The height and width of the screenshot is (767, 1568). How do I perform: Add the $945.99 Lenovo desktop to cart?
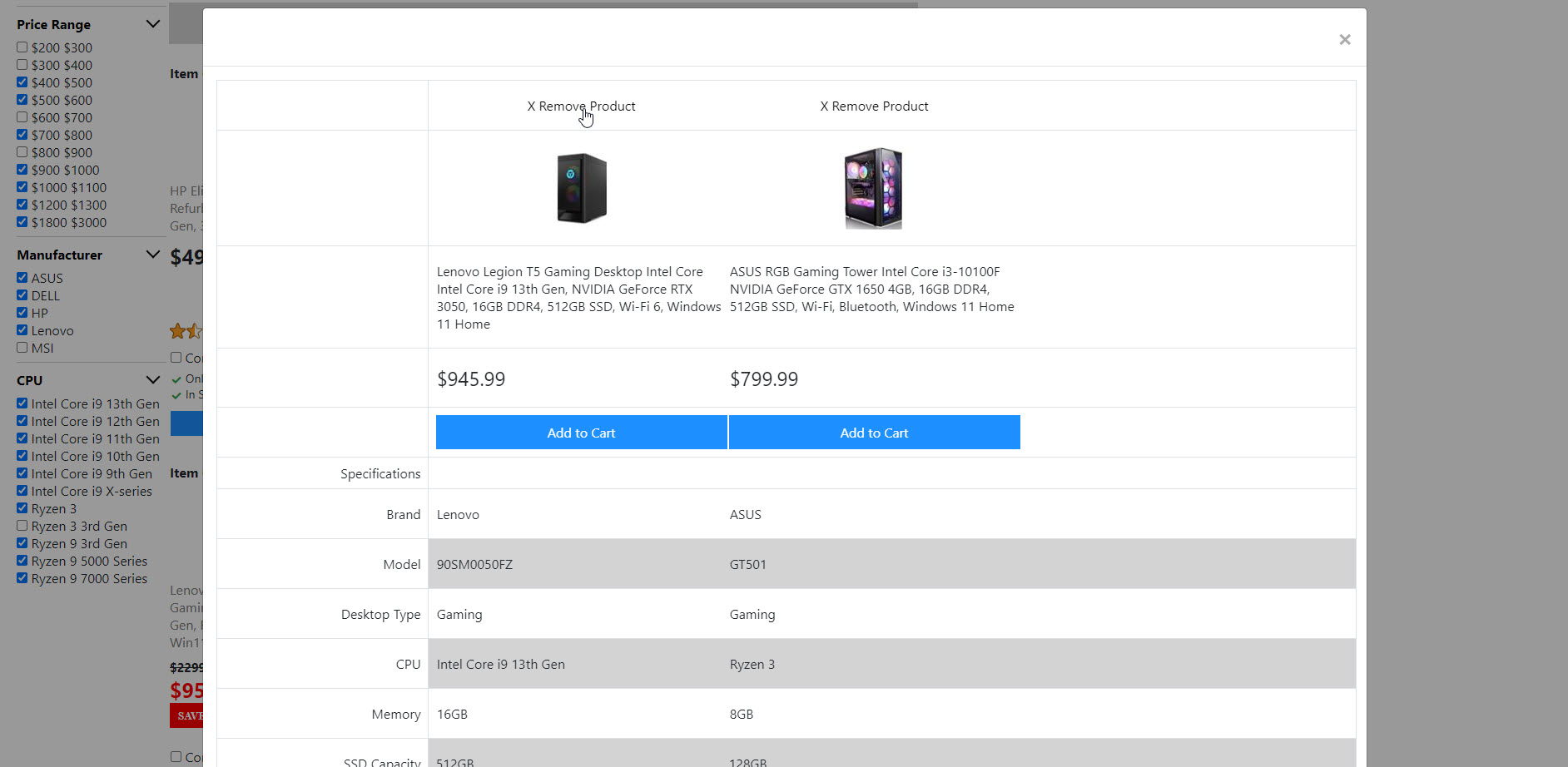[x=581, y=433]
